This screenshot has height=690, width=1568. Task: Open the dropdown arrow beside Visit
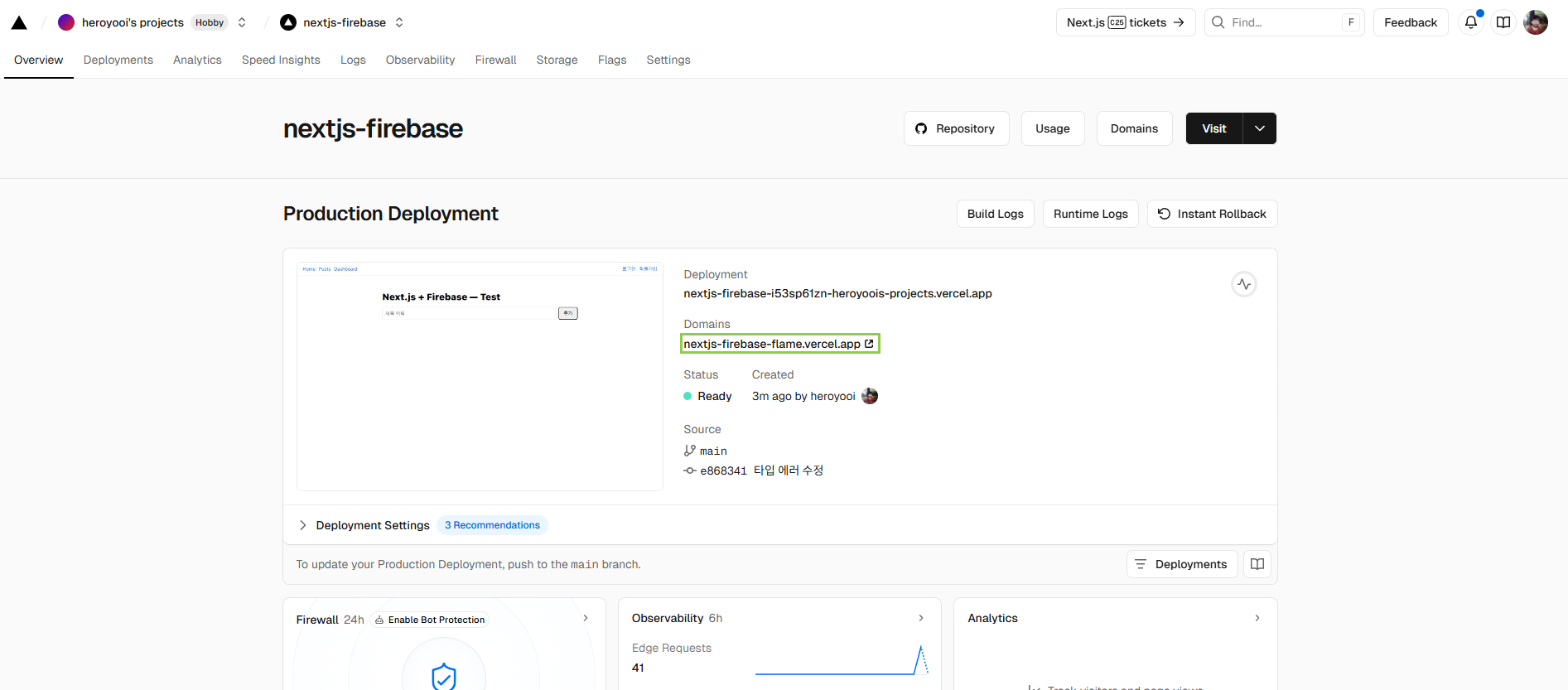pos(1259,128)
